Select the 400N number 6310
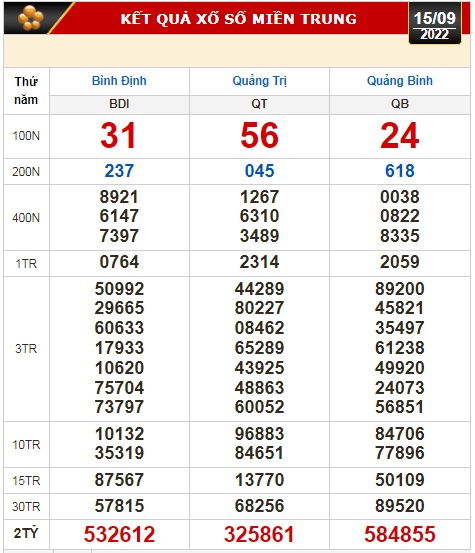 [x=259, y=216]
